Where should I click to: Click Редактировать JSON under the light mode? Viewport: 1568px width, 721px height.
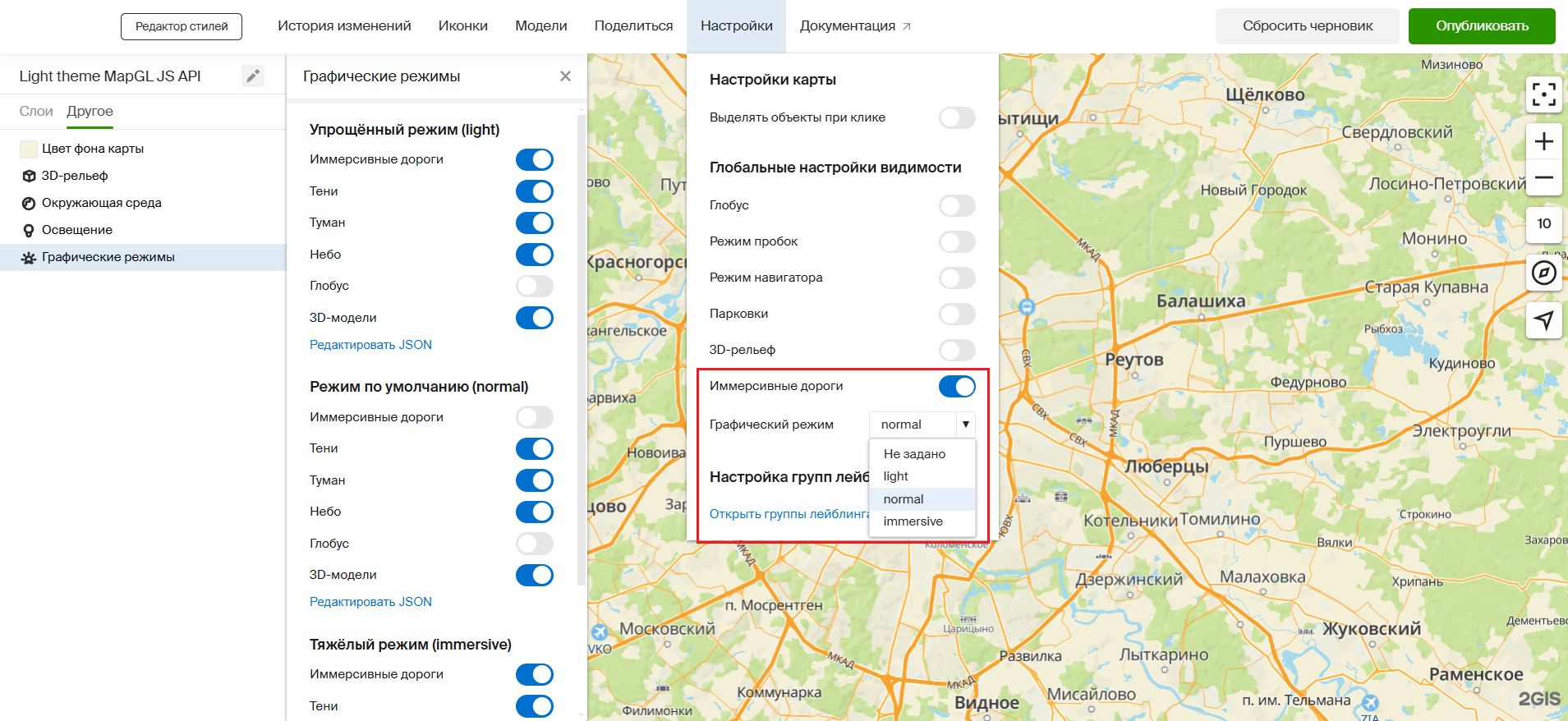coord(370,345)
